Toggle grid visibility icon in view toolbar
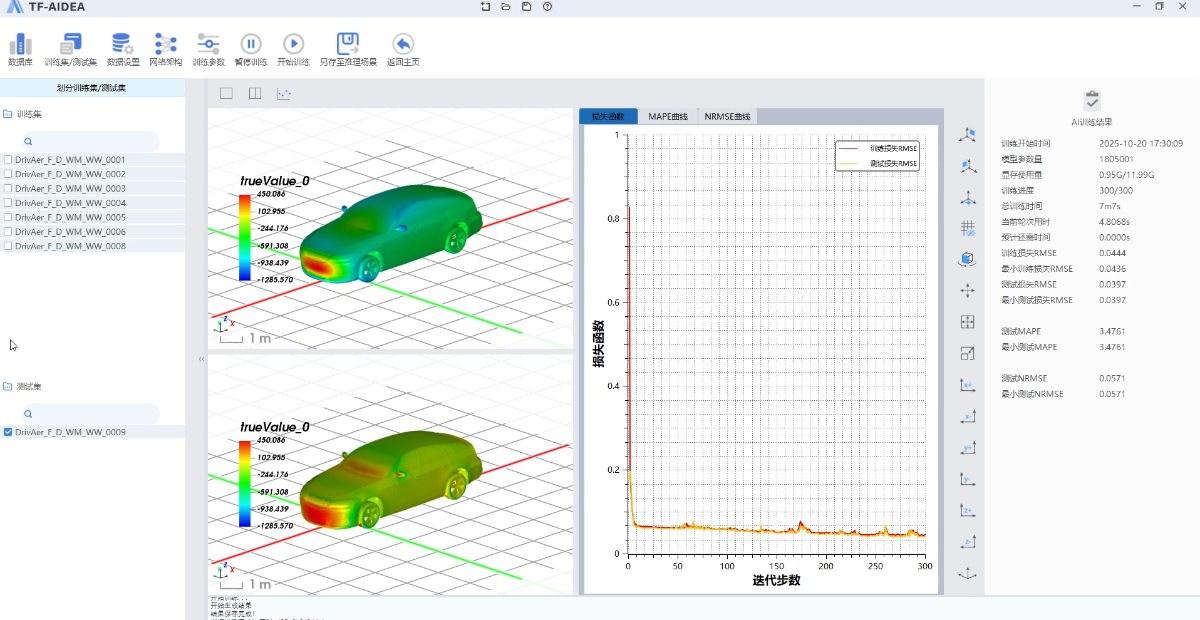This screenshot has width=1200, height=620. pos(967,227)
